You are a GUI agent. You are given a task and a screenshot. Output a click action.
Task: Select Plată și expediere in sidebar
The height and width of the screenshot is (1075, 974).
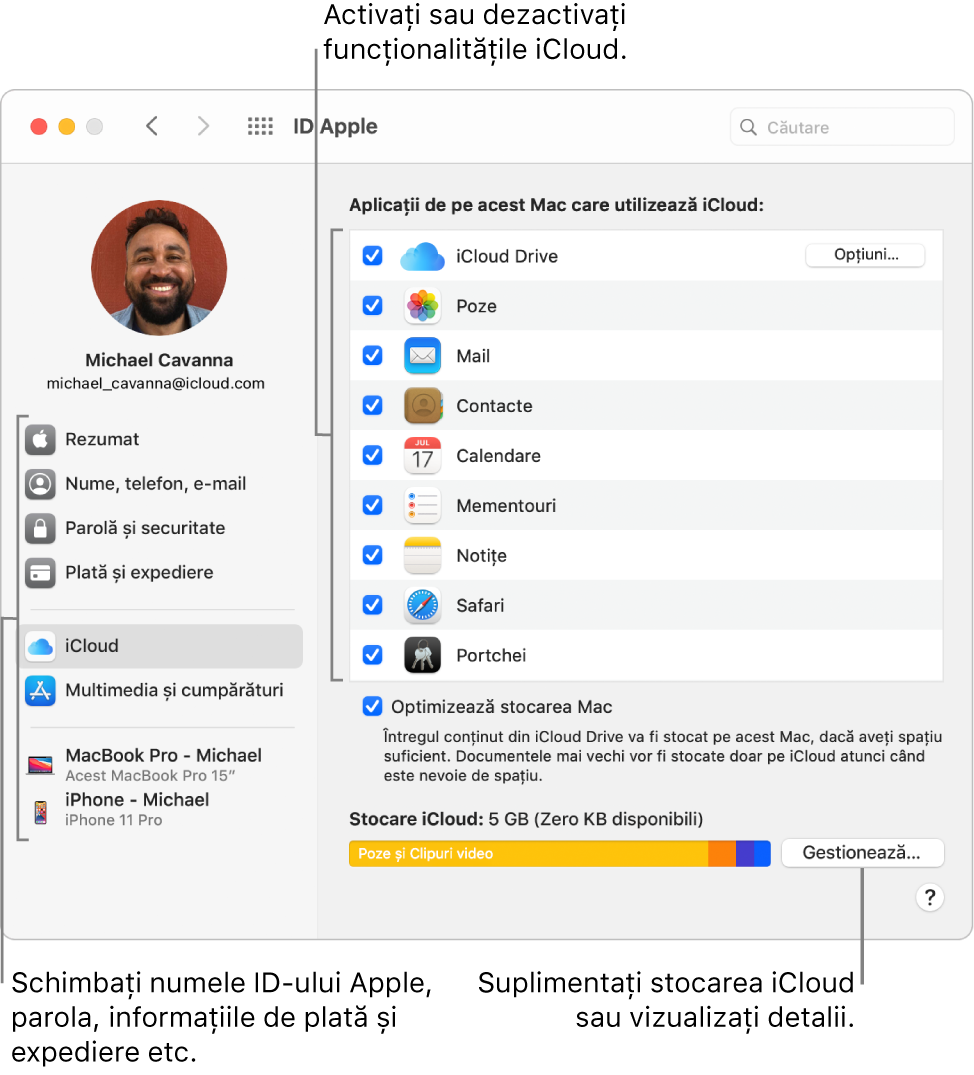click(x=162, y=573)
